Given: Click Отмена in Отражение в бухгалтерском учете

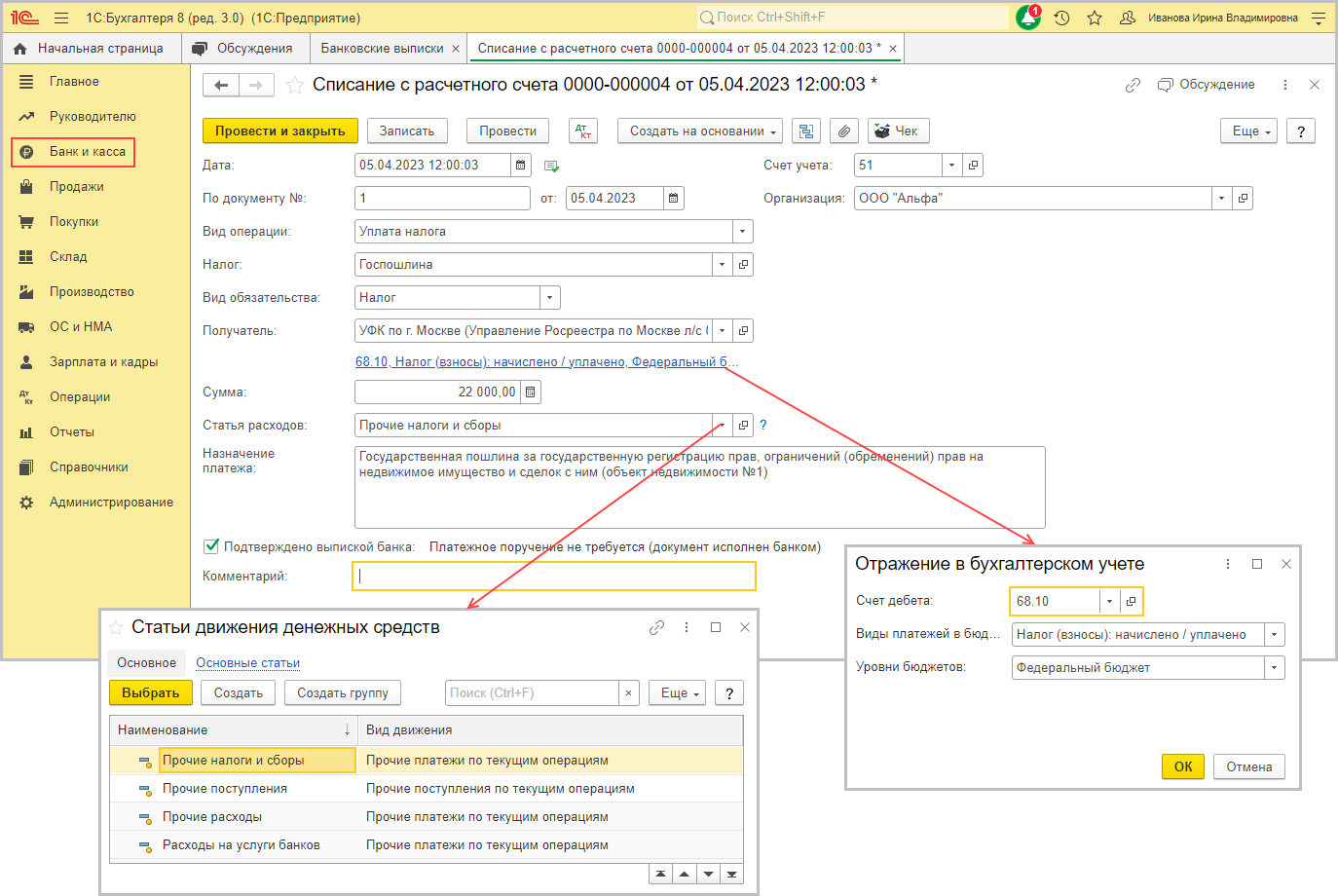Looking at the screenshot, I should (1249, 767).
